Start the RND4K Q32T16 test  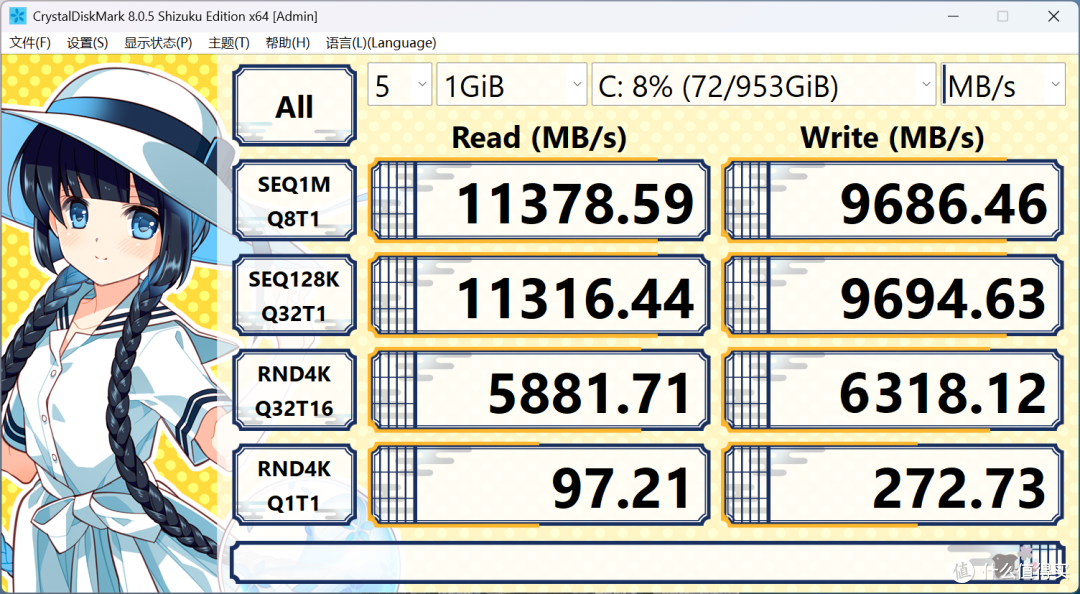pyautogui.click(x=295, y=391)
